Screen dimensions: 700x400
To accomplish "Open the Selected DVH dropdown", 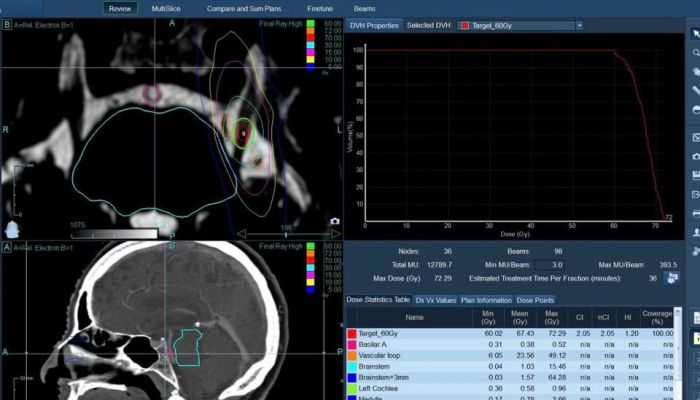I will (579, 25).
